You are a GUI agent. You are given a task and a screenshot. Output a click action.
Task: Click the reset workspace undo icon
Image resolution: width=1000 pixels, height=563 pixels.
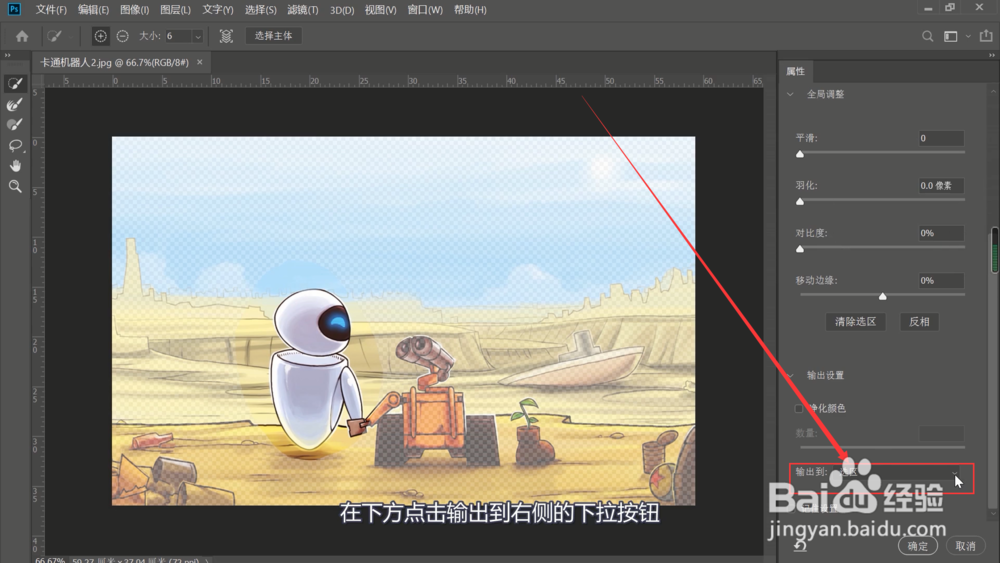point(800,546)
